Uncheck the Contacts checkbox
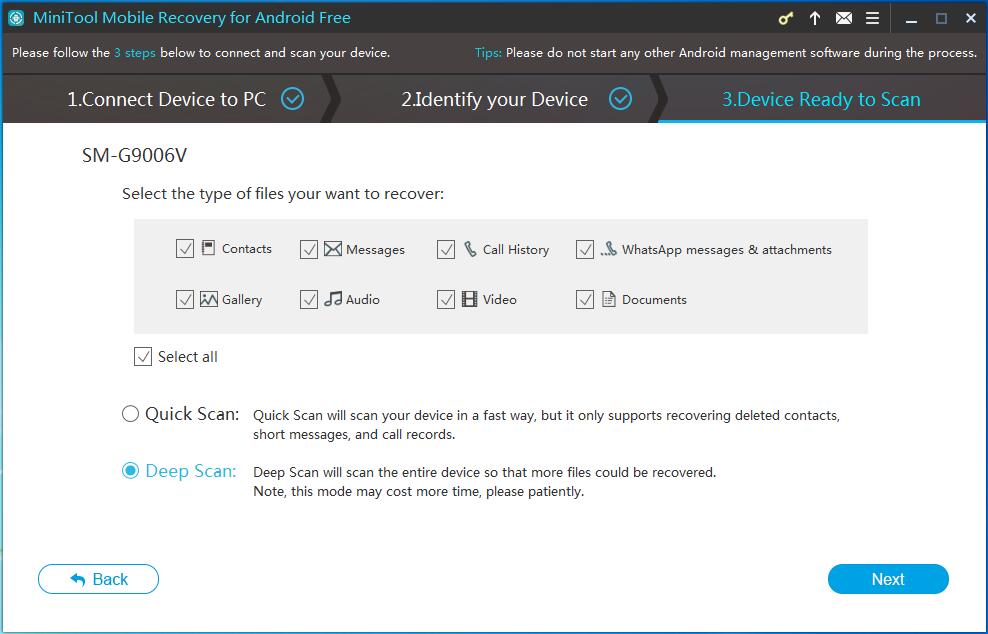 pyautogui.click(x=185, y=249)
